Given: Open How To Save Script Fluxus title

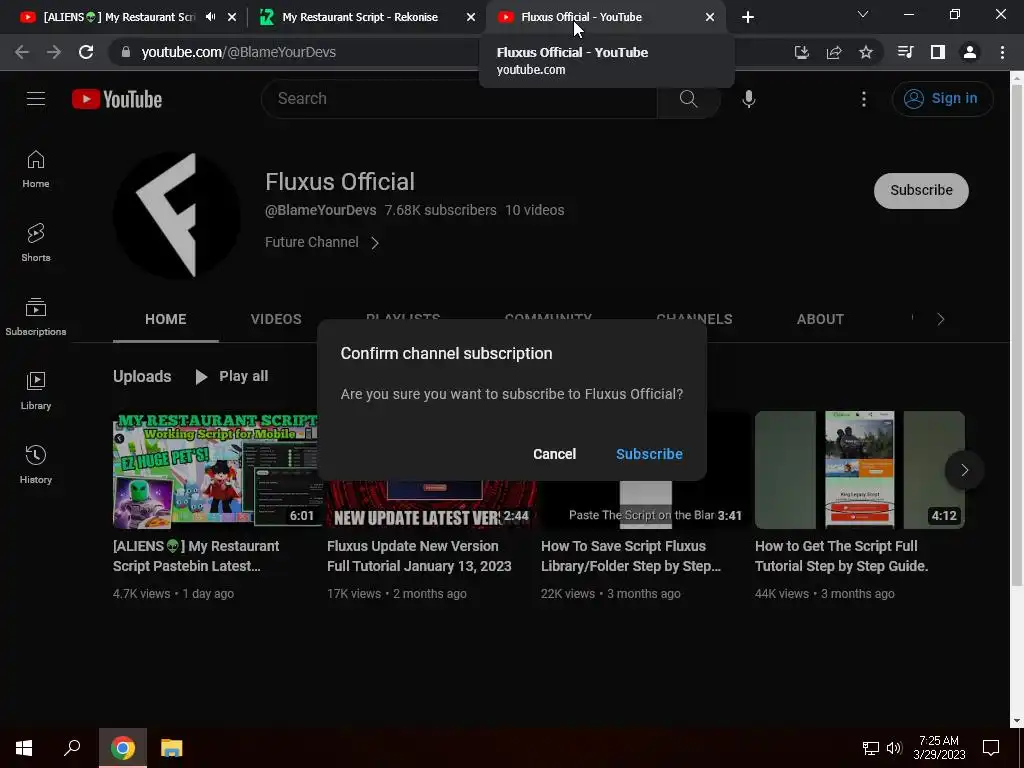Looking at the screenshot, I should tap(631, 556).
